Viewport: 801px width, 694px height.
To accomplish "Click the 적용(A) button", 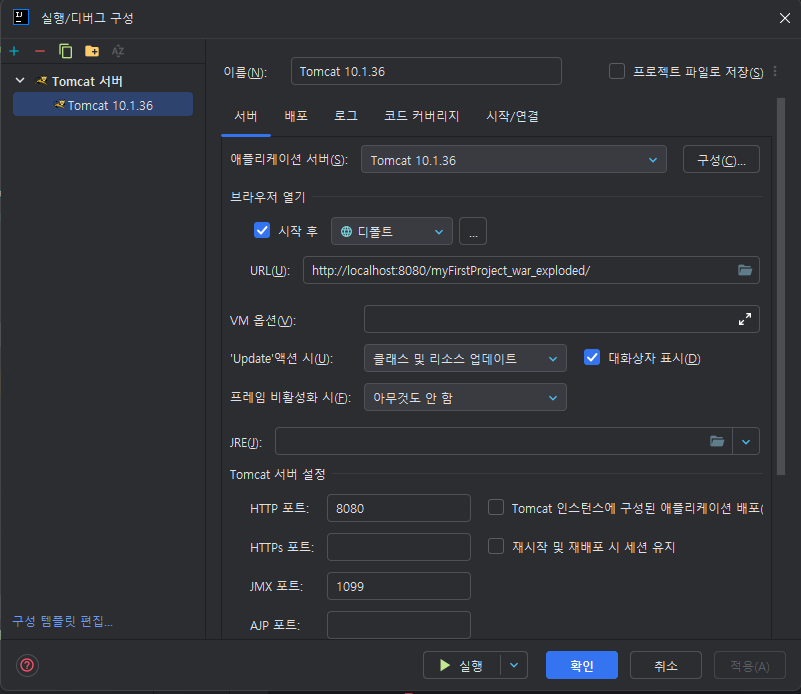I will click(749, 665).
